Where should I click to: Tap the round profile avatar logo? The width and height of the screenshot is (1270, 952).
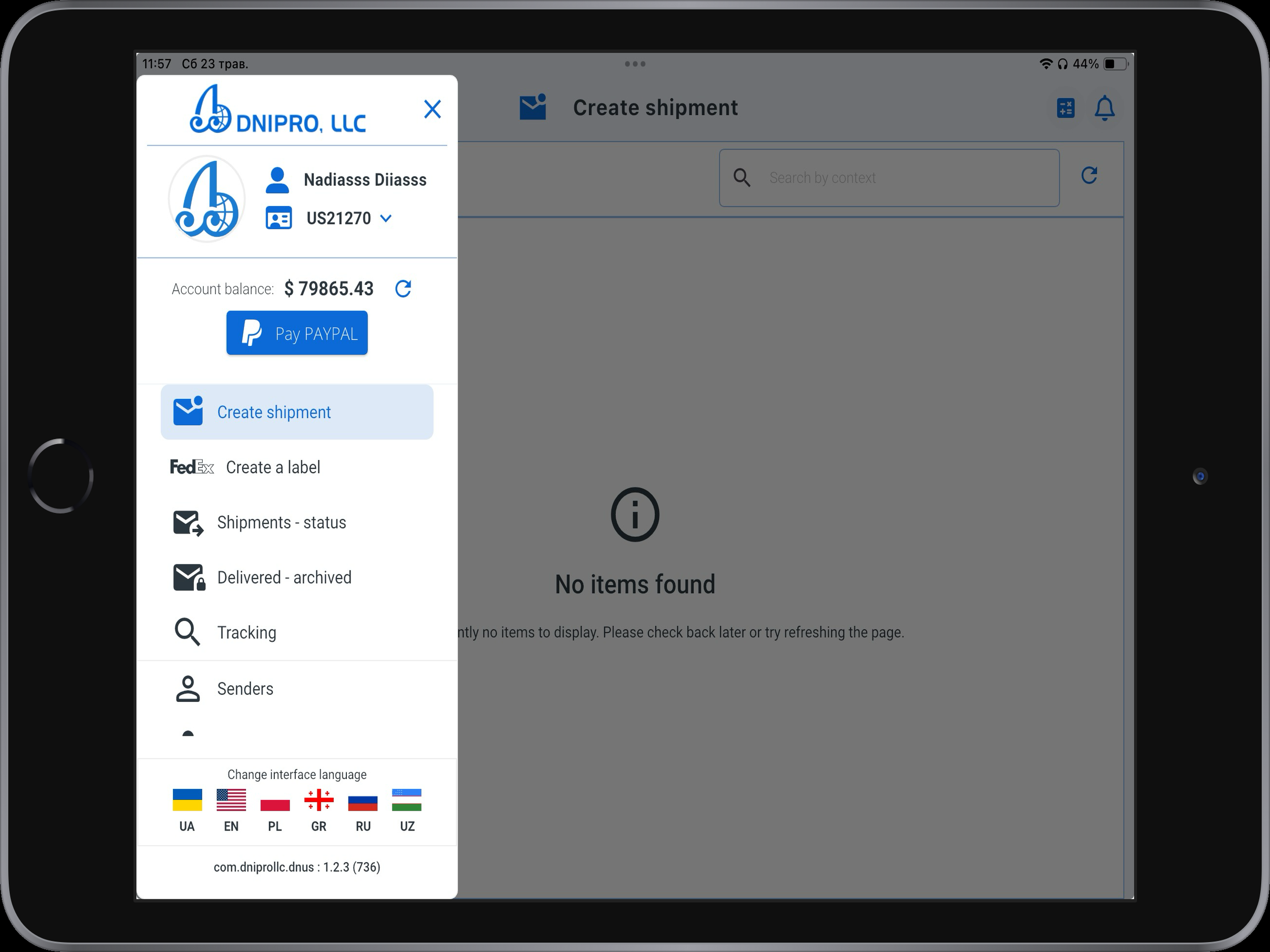(x=207, y=198)
